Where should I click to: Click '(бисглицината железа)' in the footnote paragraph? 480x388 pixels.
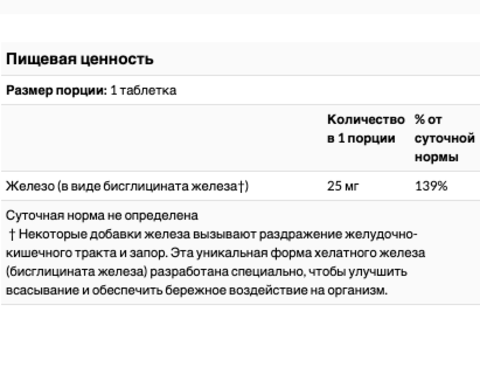(77, 272)
